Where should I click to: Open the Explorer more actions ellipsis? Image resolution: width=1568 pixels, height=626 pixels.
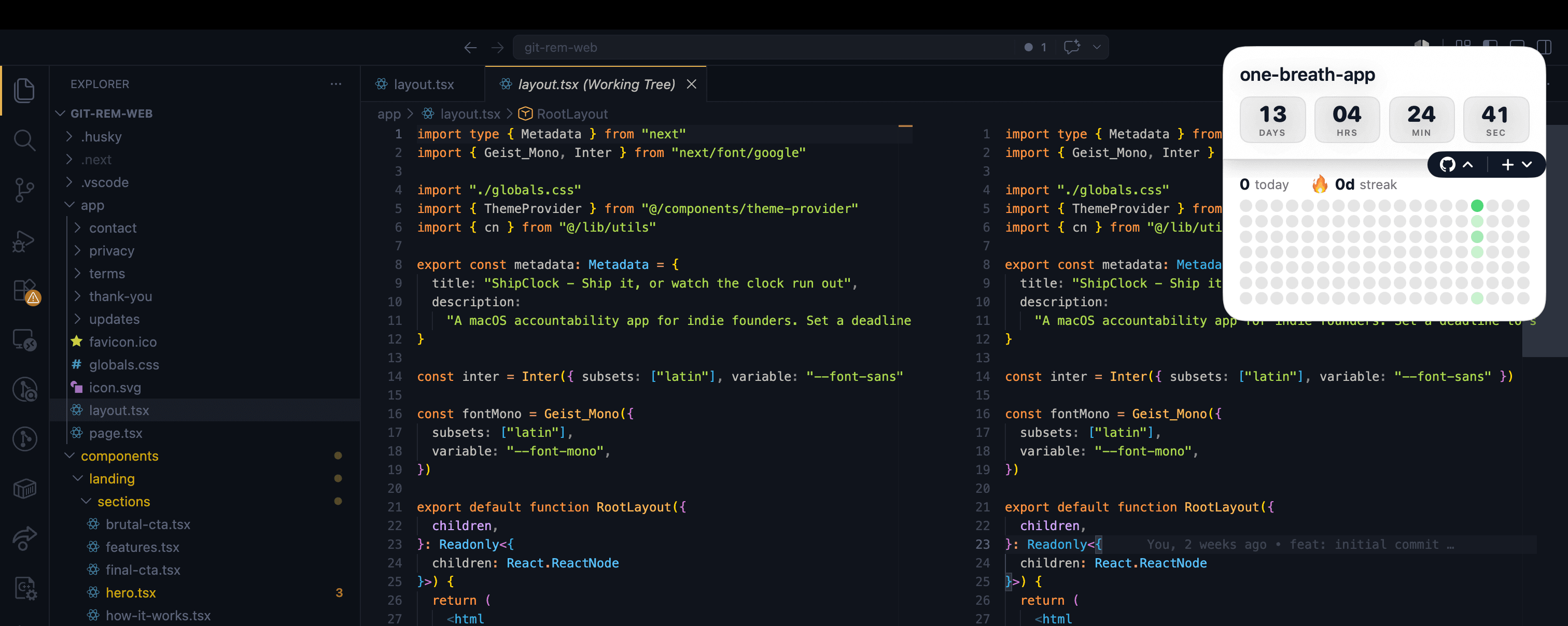pos(335,84)
